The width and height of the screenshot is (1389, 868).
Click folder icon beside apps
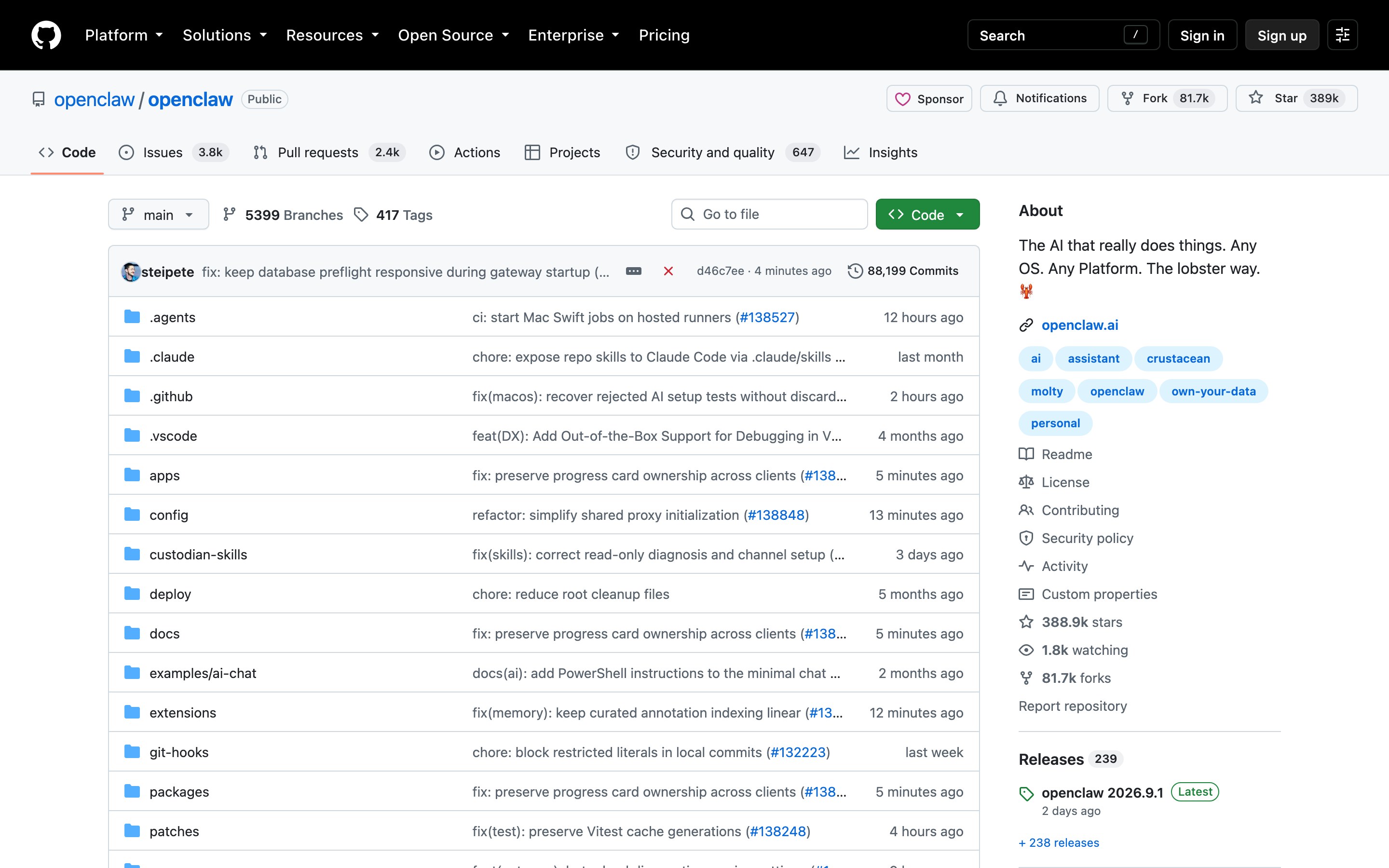(x=132, y=475)
